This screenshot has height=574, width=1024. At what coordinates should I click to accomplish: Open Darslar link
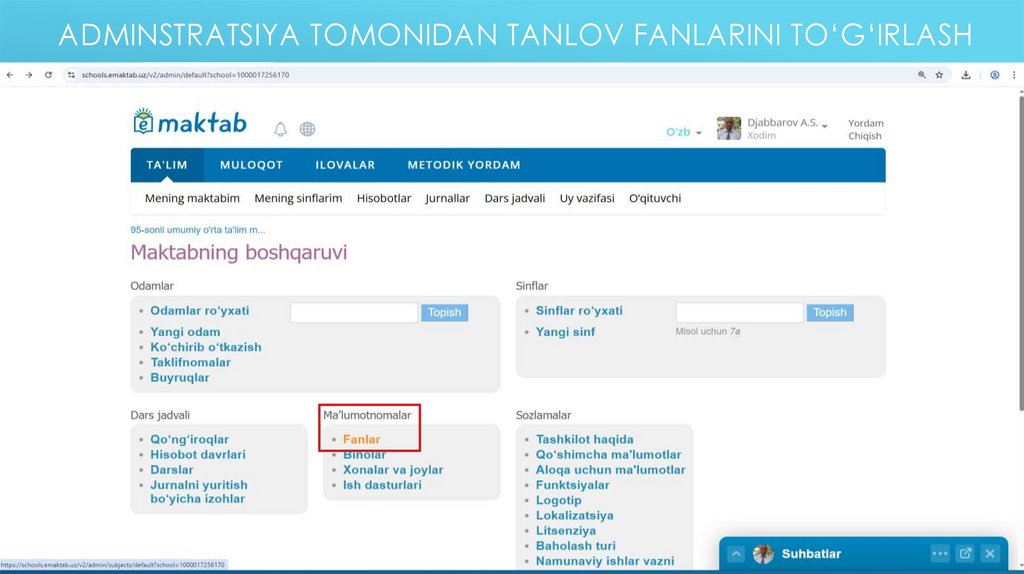172,470
